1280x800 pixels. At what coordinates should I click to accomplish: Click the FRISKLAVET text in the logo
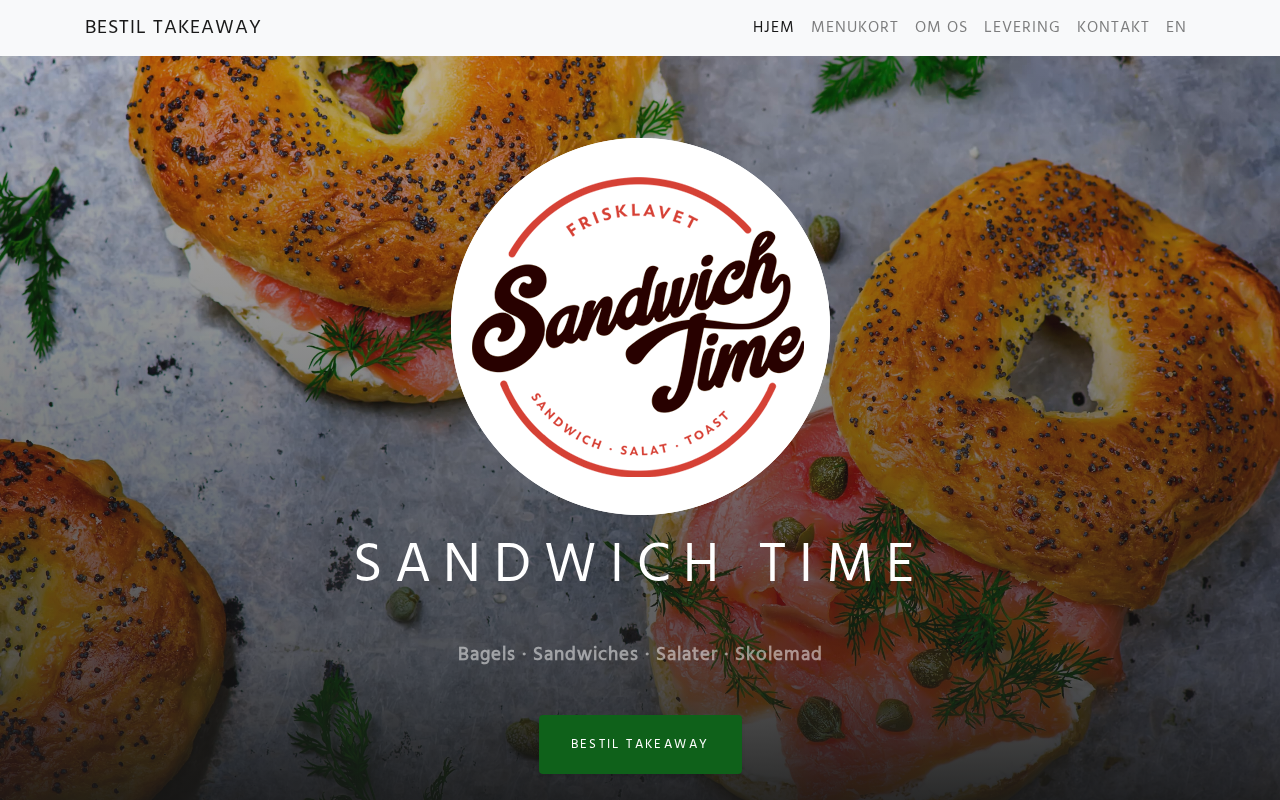(x=632, y=213)
